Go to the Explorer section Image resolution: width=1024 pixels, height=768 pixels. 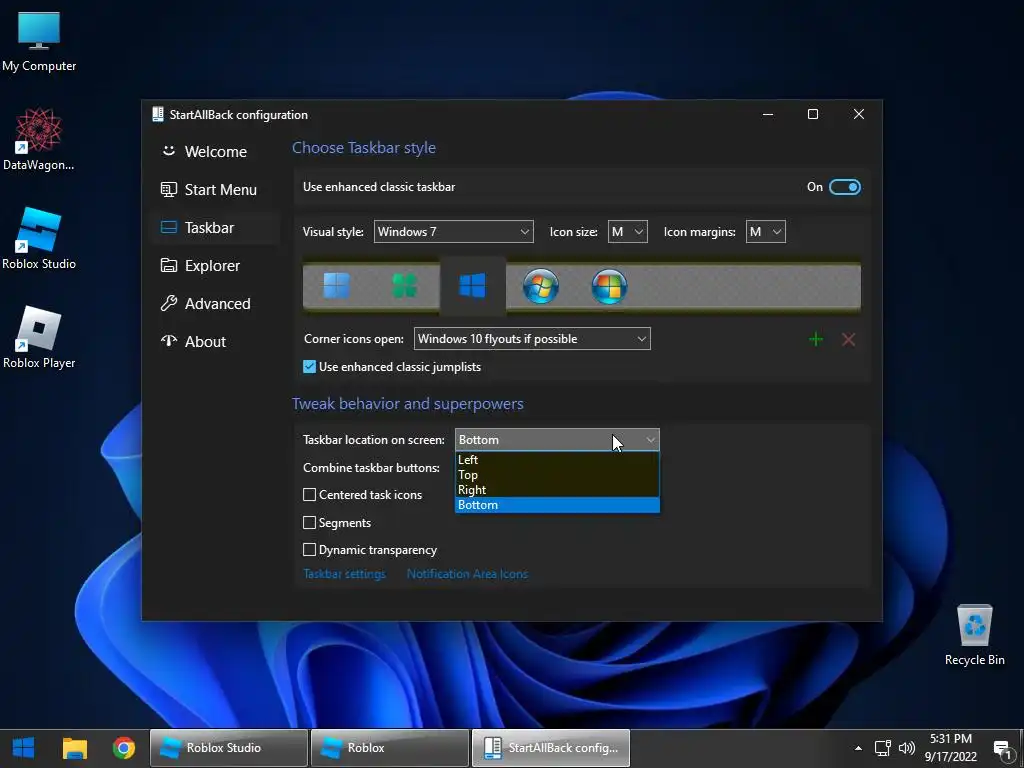click(x=215, y=265)
